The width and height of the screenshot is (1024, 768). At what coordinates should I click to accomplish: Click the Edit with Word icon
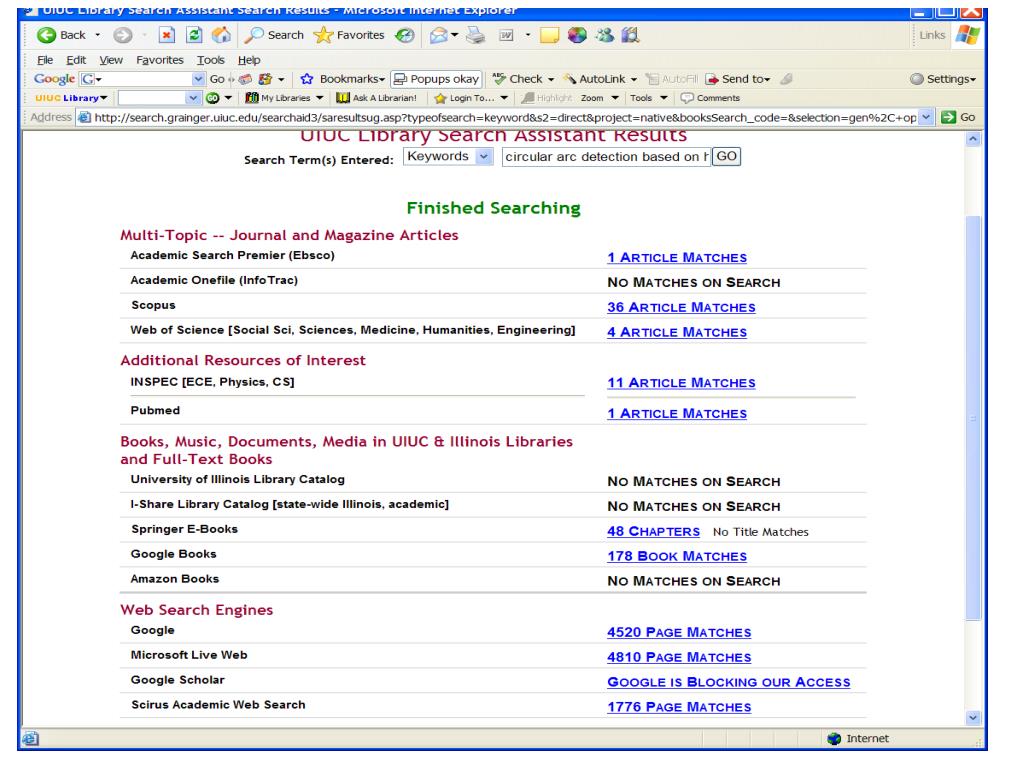click(506, 35)
